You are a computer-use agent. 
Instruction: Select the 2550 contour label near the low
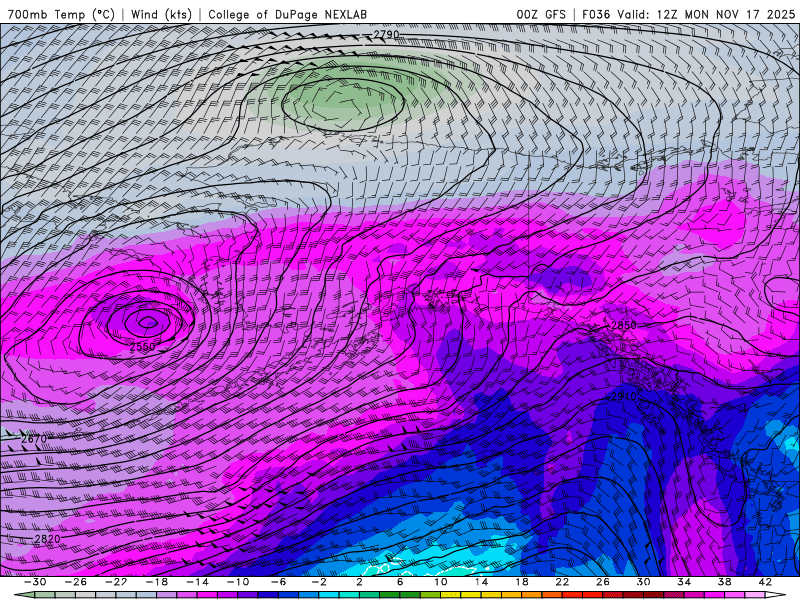point(142,347)
